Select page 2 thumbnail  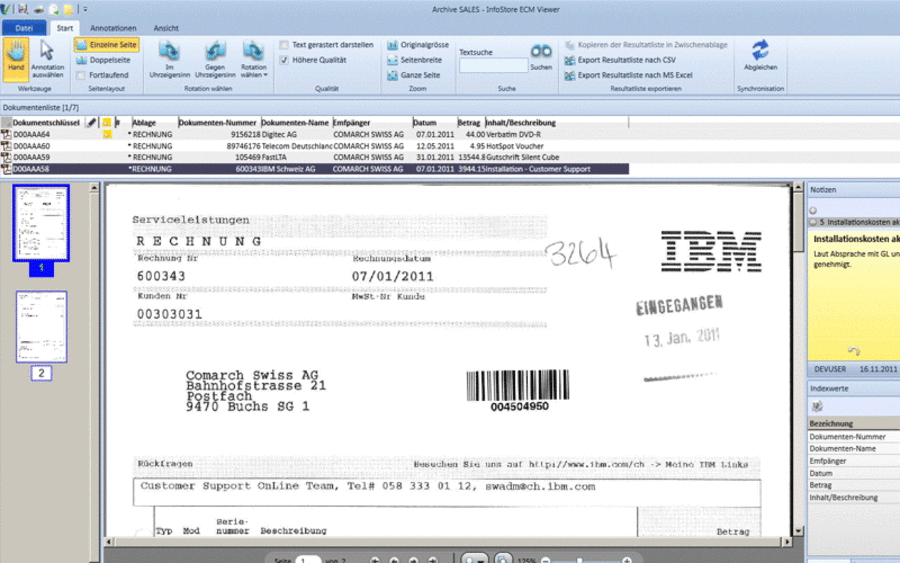click(41, 327)
